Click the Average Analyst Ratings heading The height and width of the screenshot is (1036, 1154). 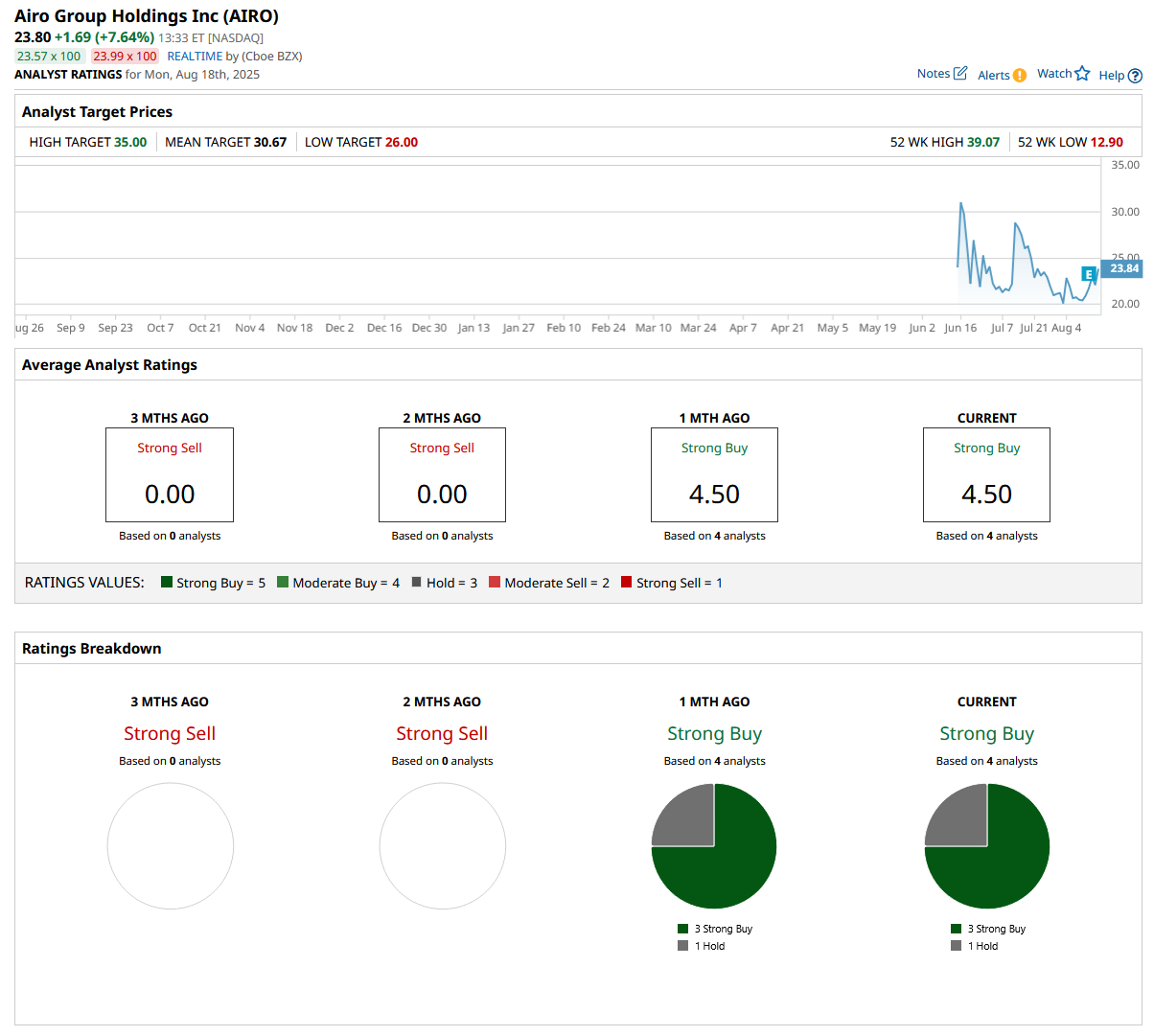109,365
